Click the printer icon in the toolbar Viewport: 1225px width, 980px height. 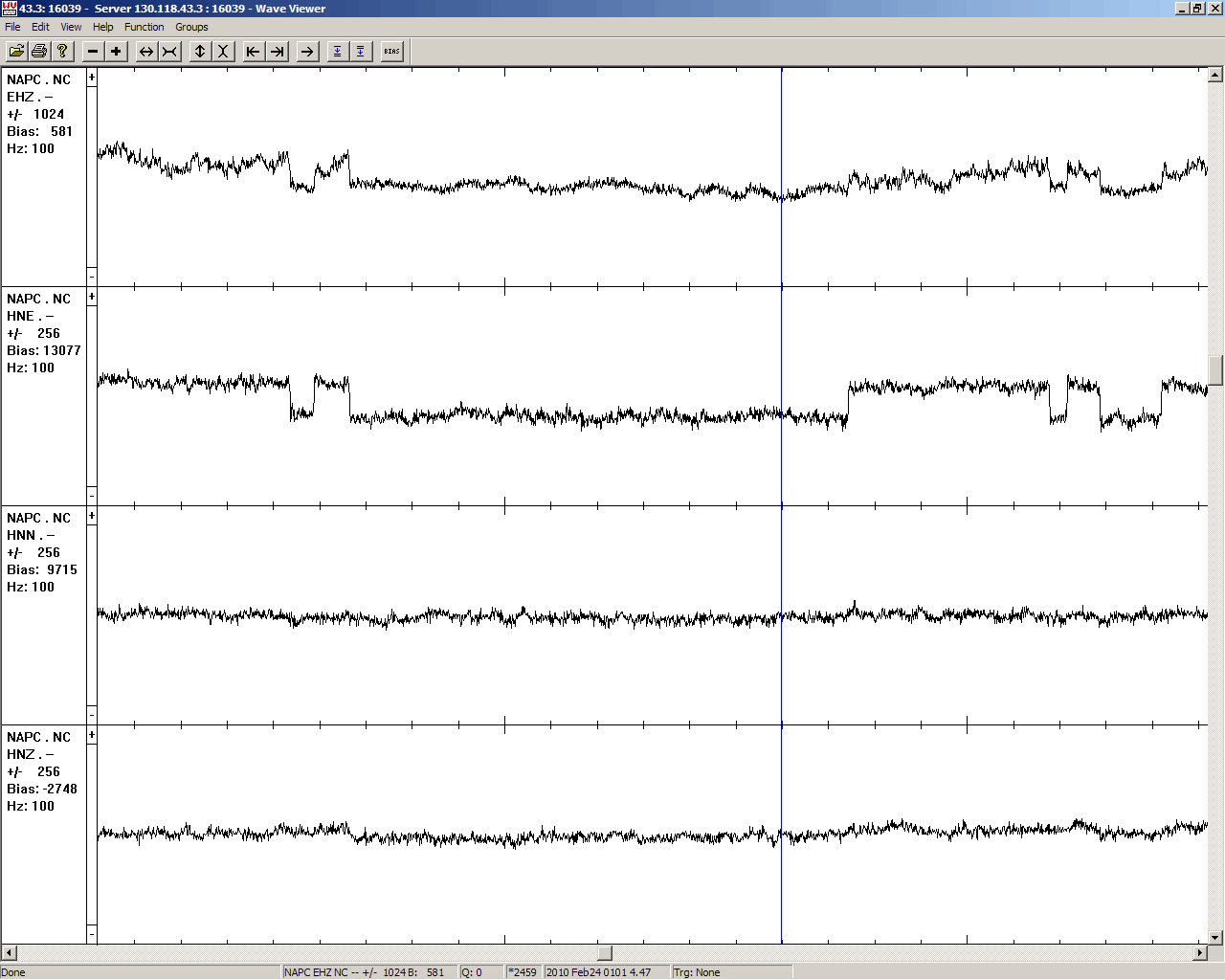coord(39,51)
